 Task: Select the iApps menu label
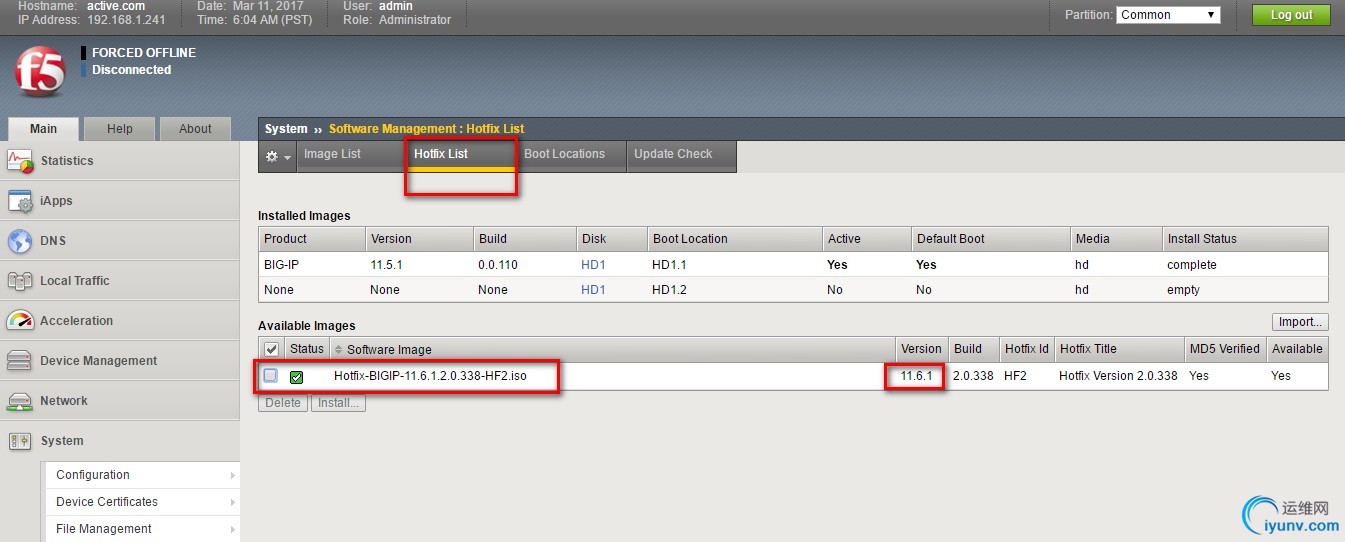pos(56,201)
